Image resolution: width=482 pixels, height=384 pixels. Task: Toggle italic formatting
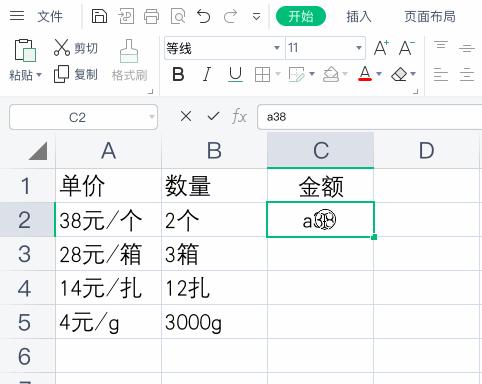coord(207,74)
